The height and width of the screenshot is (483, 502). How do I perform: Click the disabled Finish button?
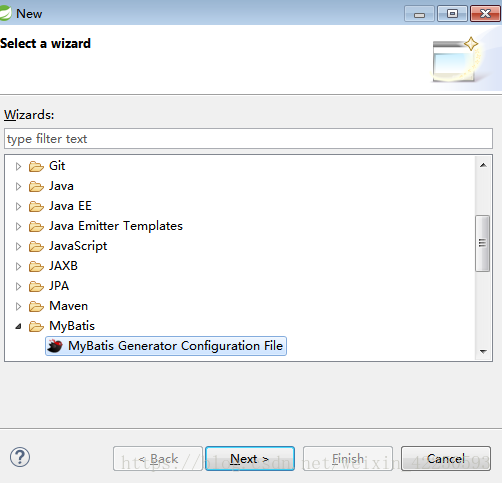pos(348,459)
